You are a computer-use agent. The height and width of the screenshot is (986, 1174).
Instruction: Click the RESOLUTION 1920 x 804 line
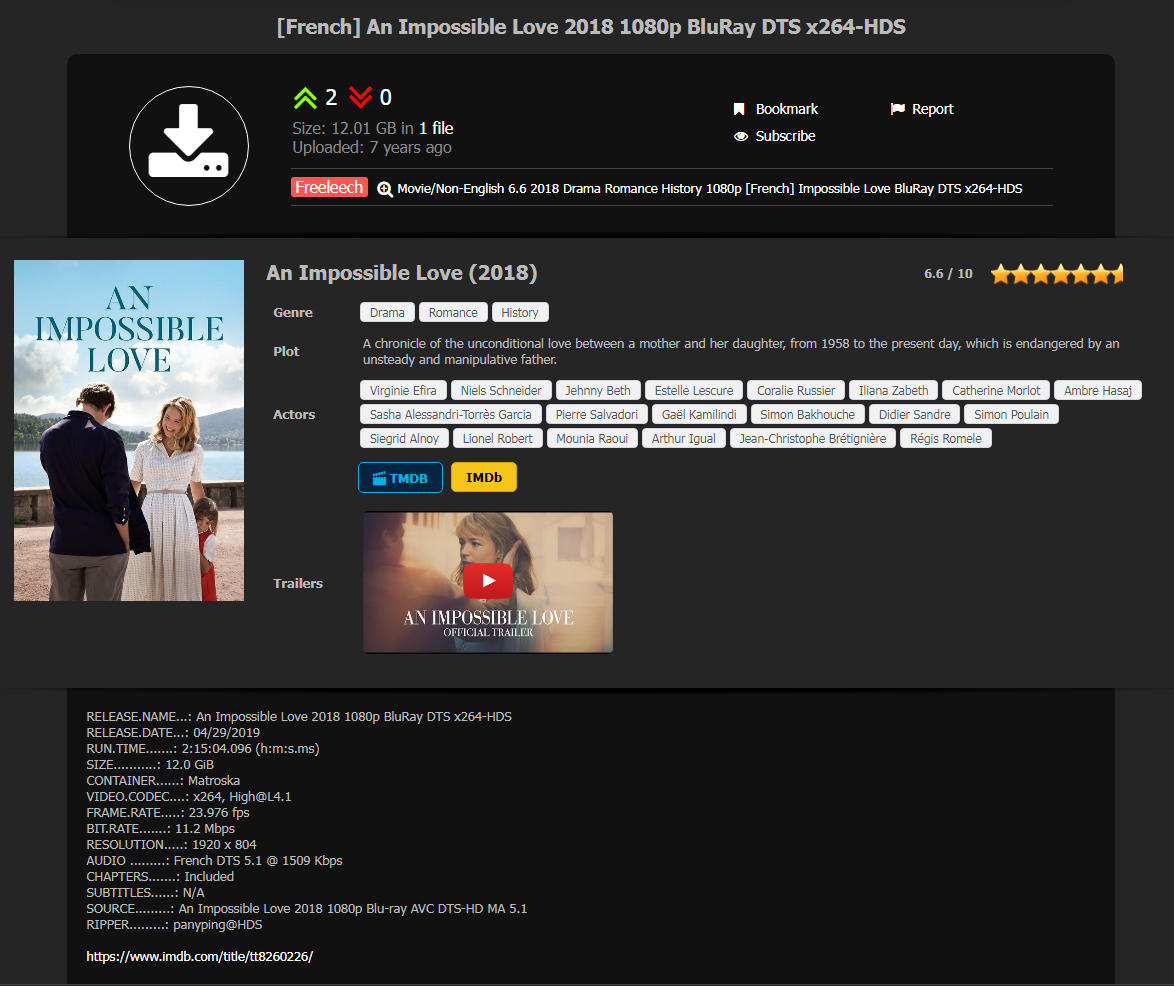[171, 845]
